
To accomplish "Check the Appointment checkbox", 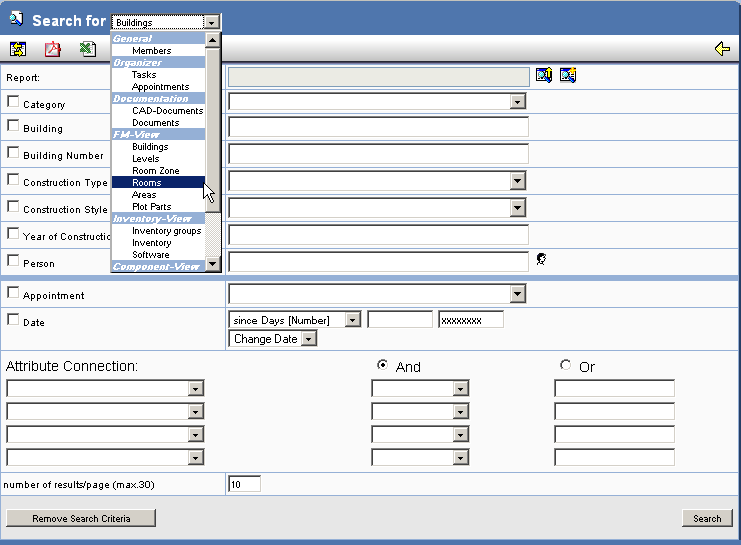I will pos(13,293).
